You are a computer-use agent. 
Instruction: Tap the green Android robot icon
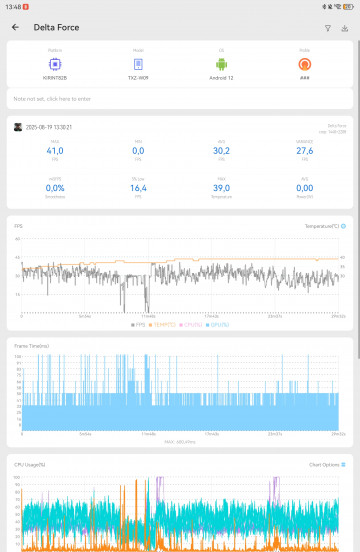(x=221, y=64)
